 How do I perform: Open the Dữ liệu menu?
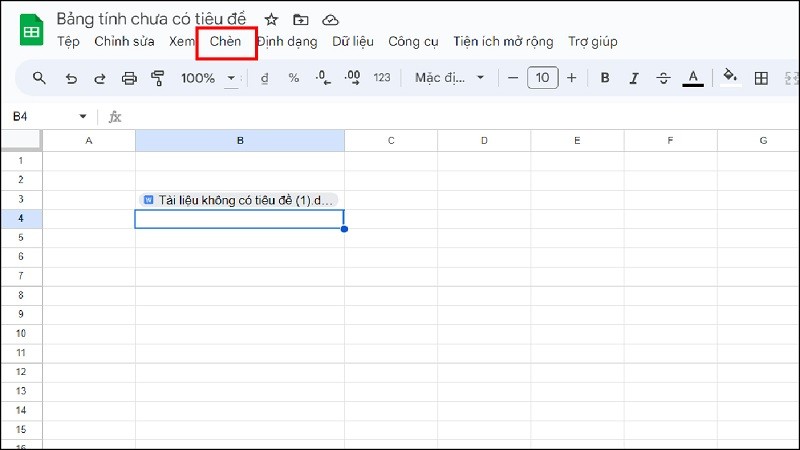[353, 41]
